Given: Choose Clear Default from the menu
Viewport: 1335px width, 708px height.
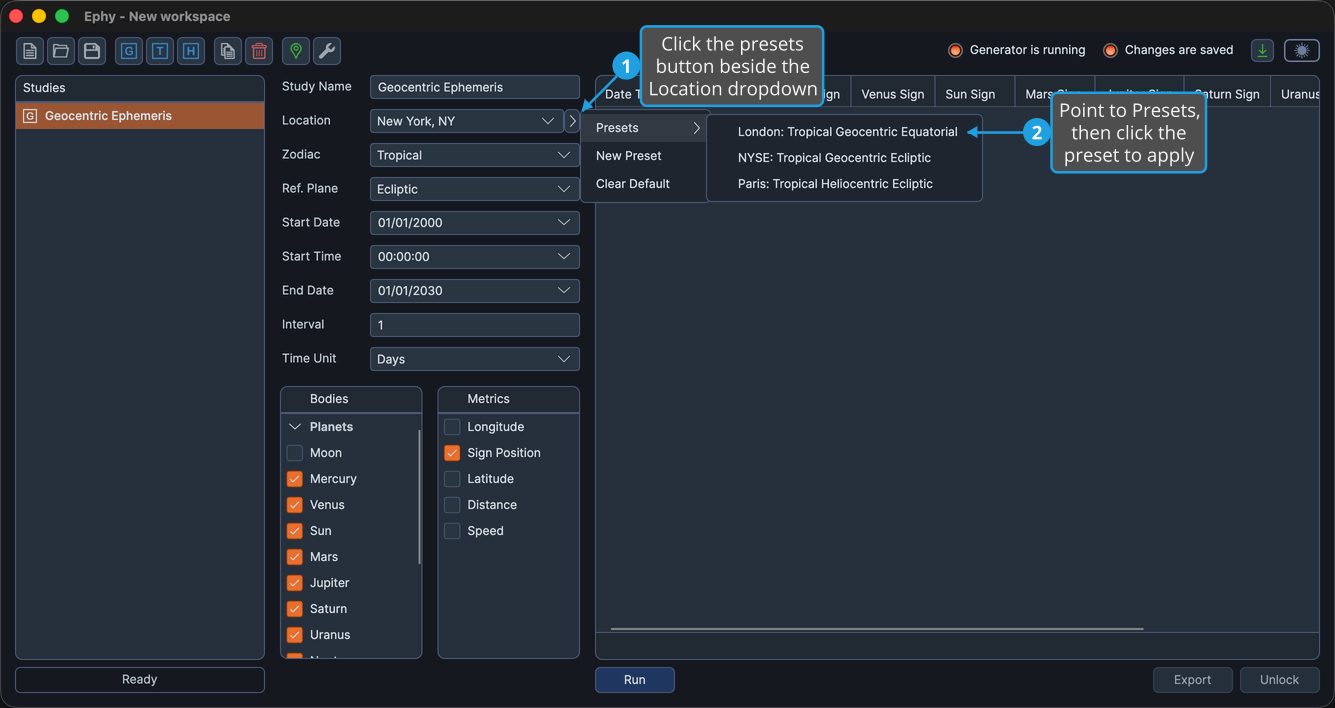Looking at the screenshot, I should click(645, 184).
